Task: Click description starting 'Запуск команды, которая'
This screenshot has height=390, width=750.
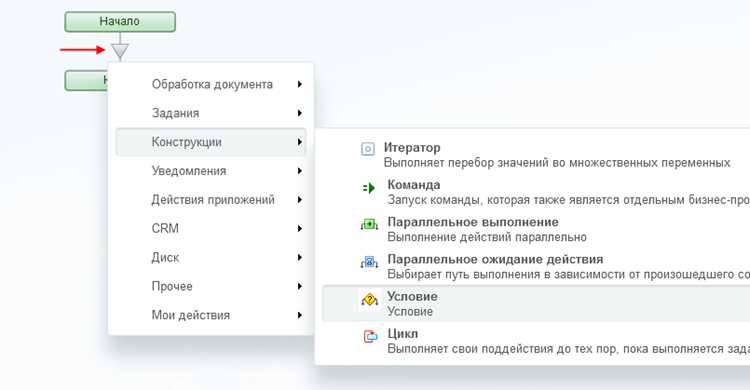Action: coord(569,200)
